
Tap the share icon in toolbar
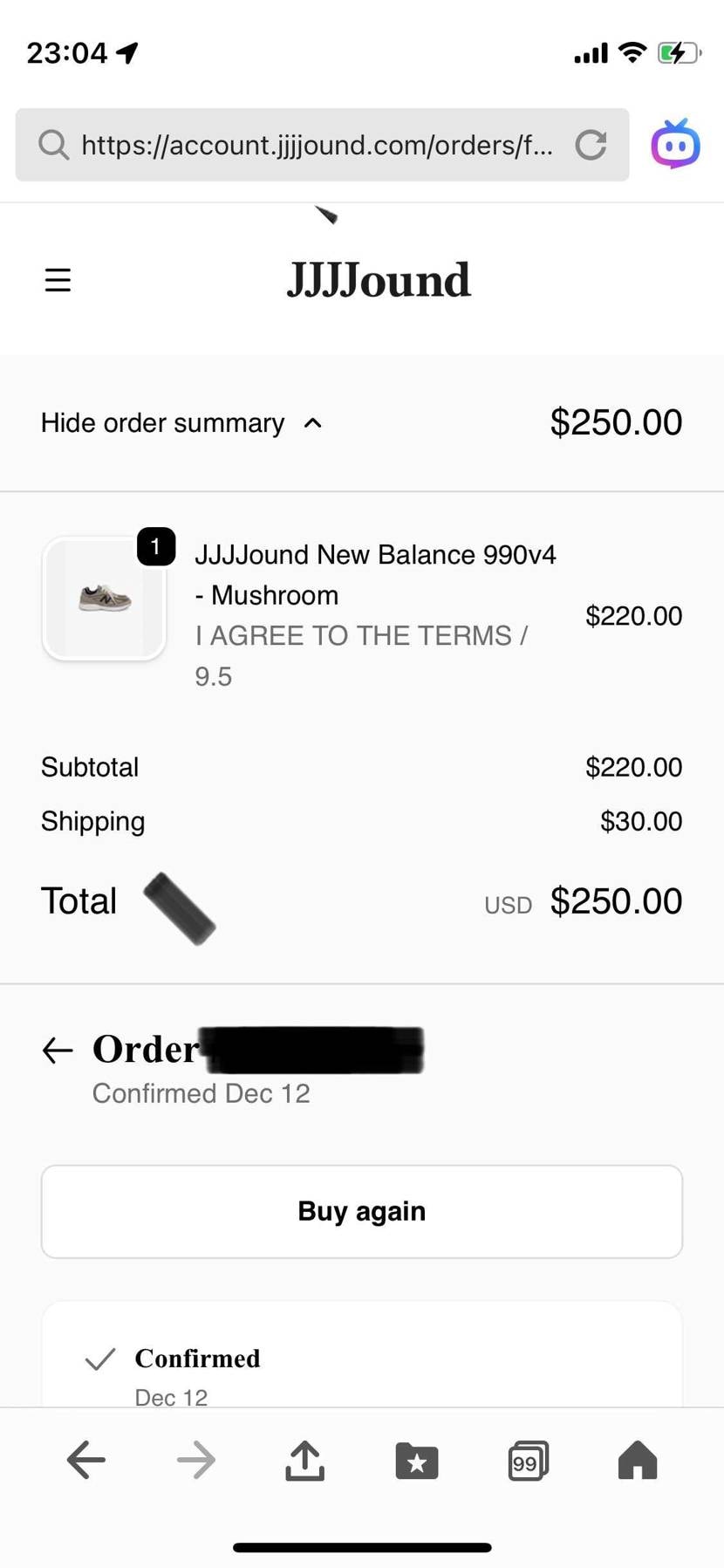pyautogui.click(x=305, y=1459)
